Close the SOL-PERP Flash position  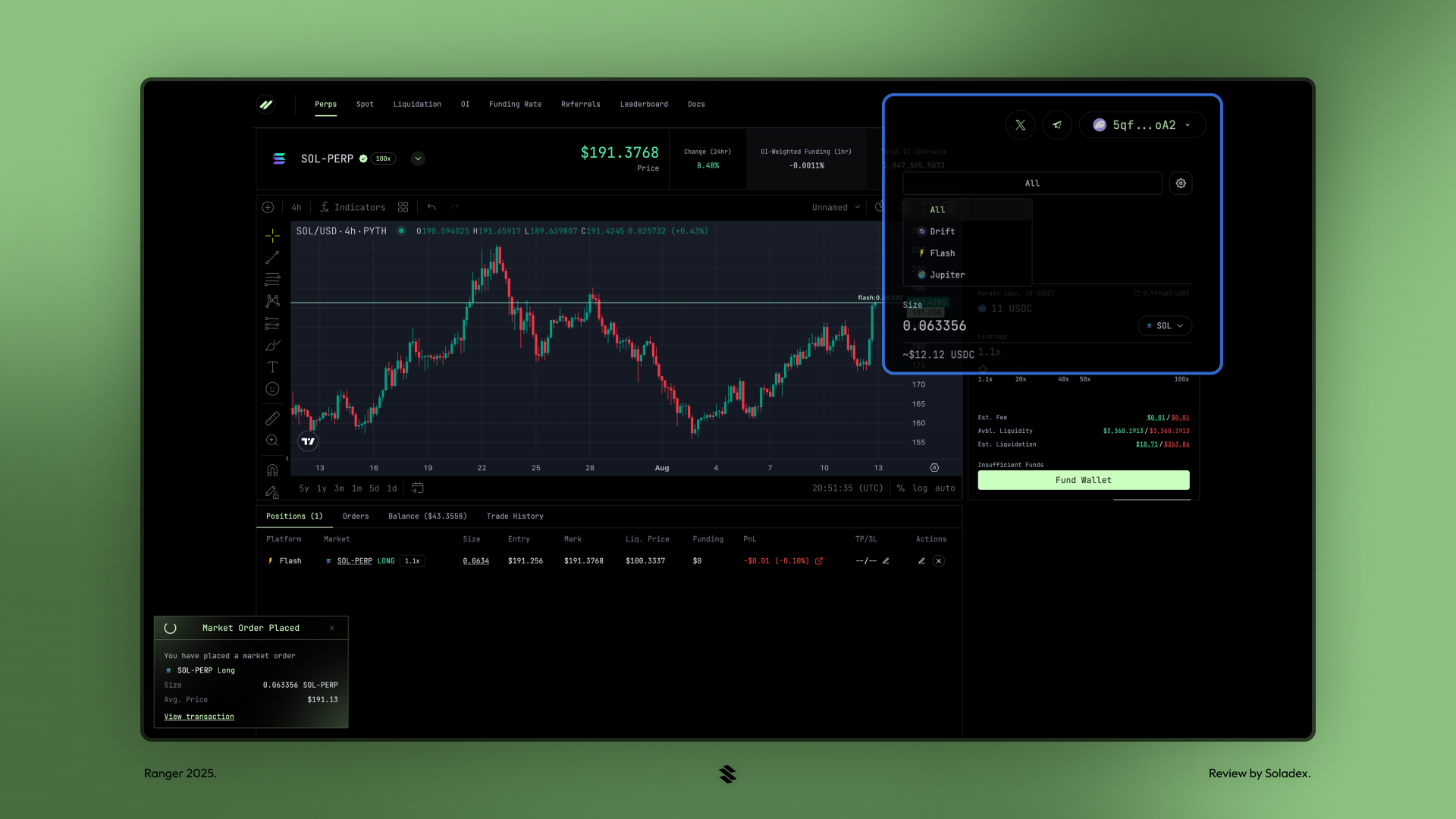(939, 561)
